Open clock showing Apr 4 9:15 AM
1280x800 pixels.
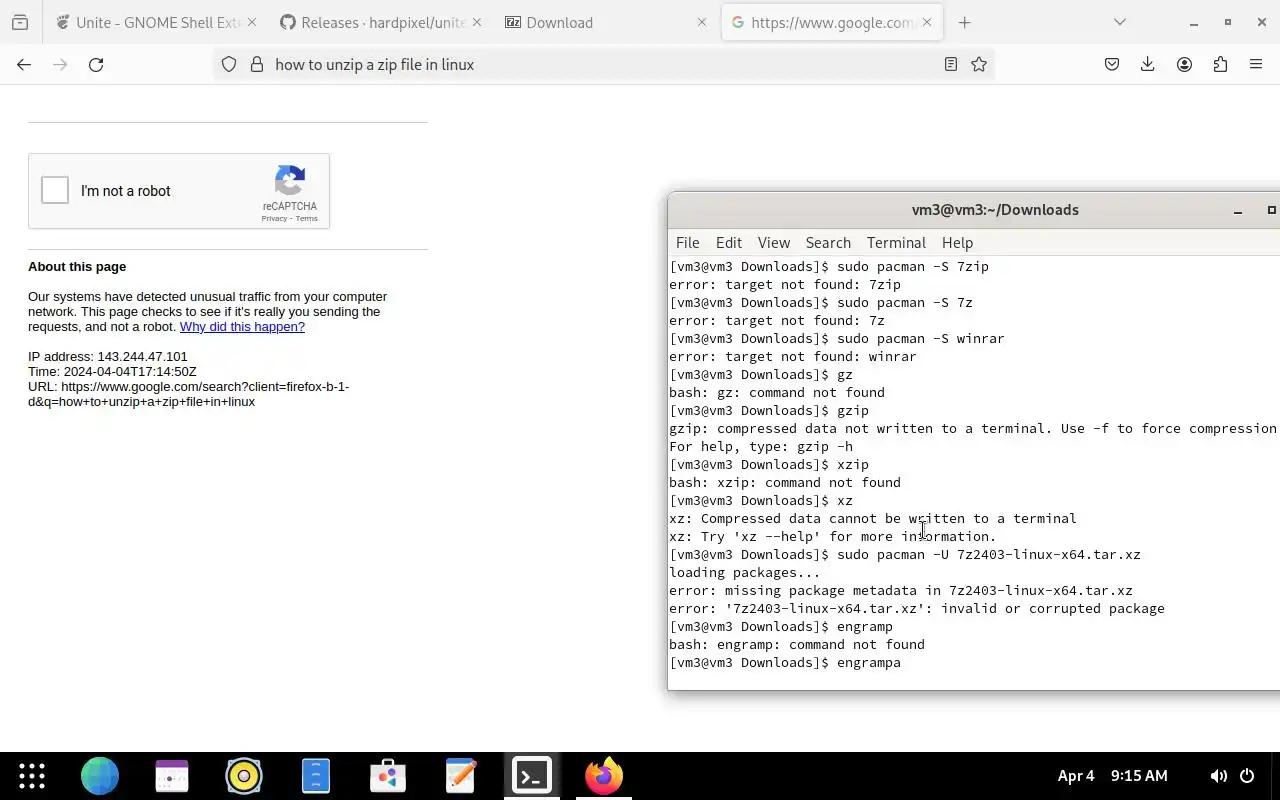1112,776
